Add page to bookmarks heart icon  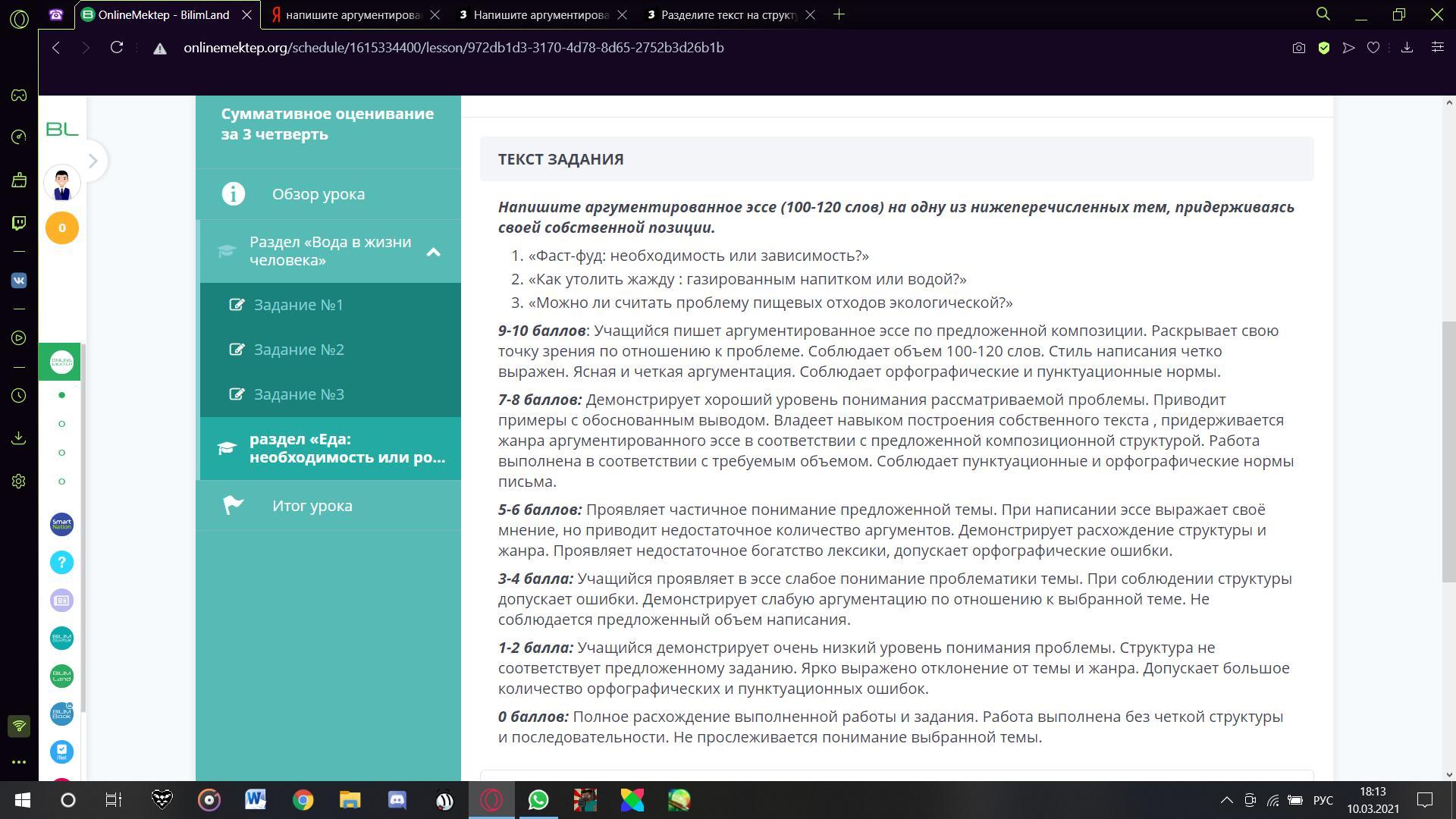tap(1373, 48)
